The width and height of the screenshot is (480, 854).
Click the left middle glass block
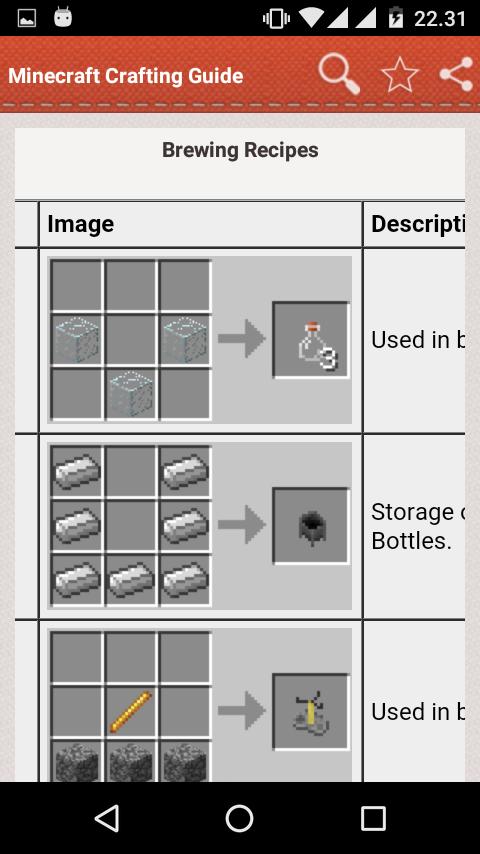pyautogui.click(x=77, y=339)
